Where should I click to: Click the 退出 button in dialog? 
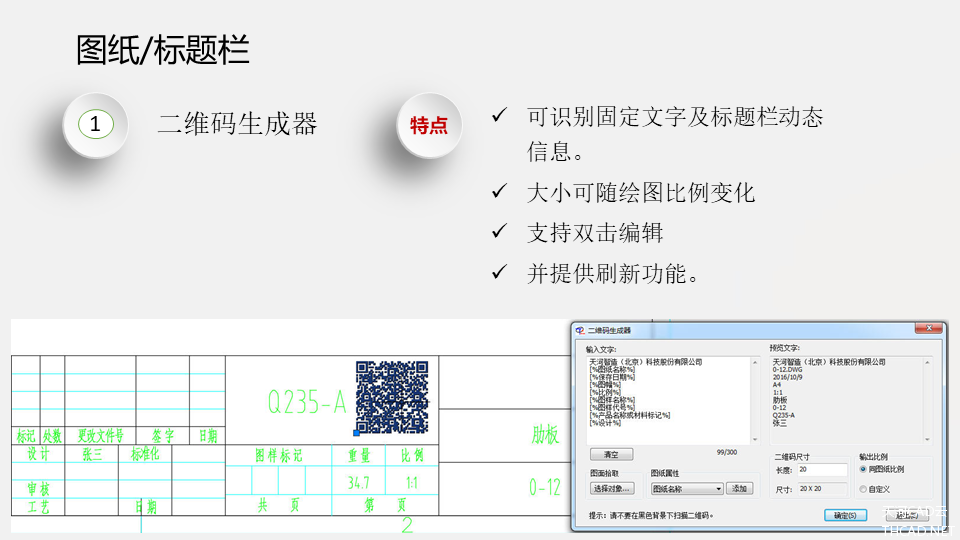[907, 516]
